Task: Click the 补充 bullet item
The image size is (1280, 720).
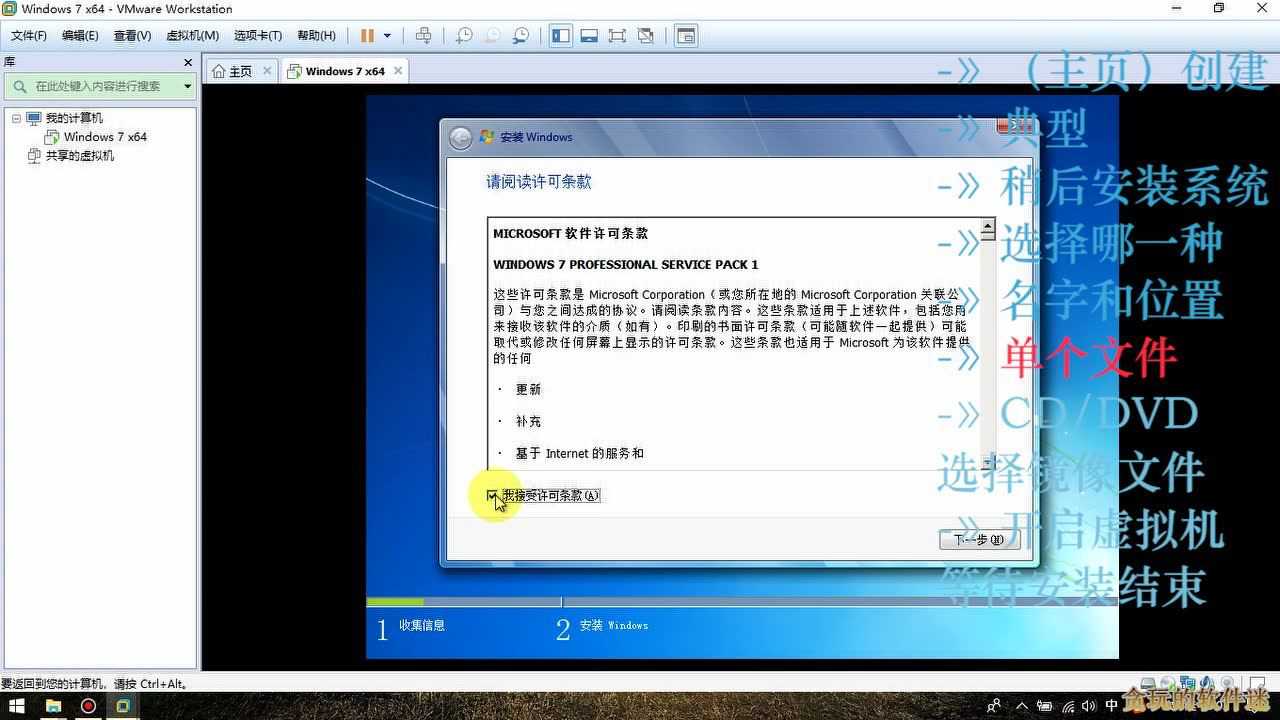Action: click(528, 422)
